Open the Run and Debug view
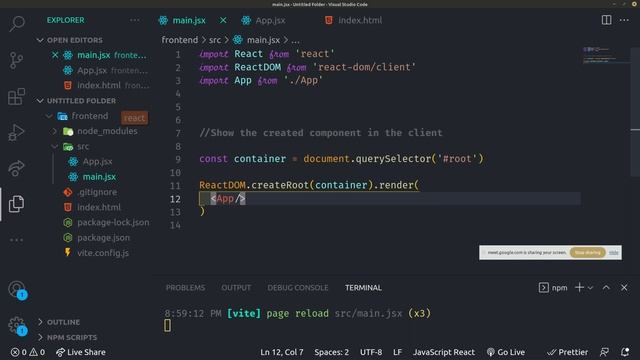 (16, 132)
